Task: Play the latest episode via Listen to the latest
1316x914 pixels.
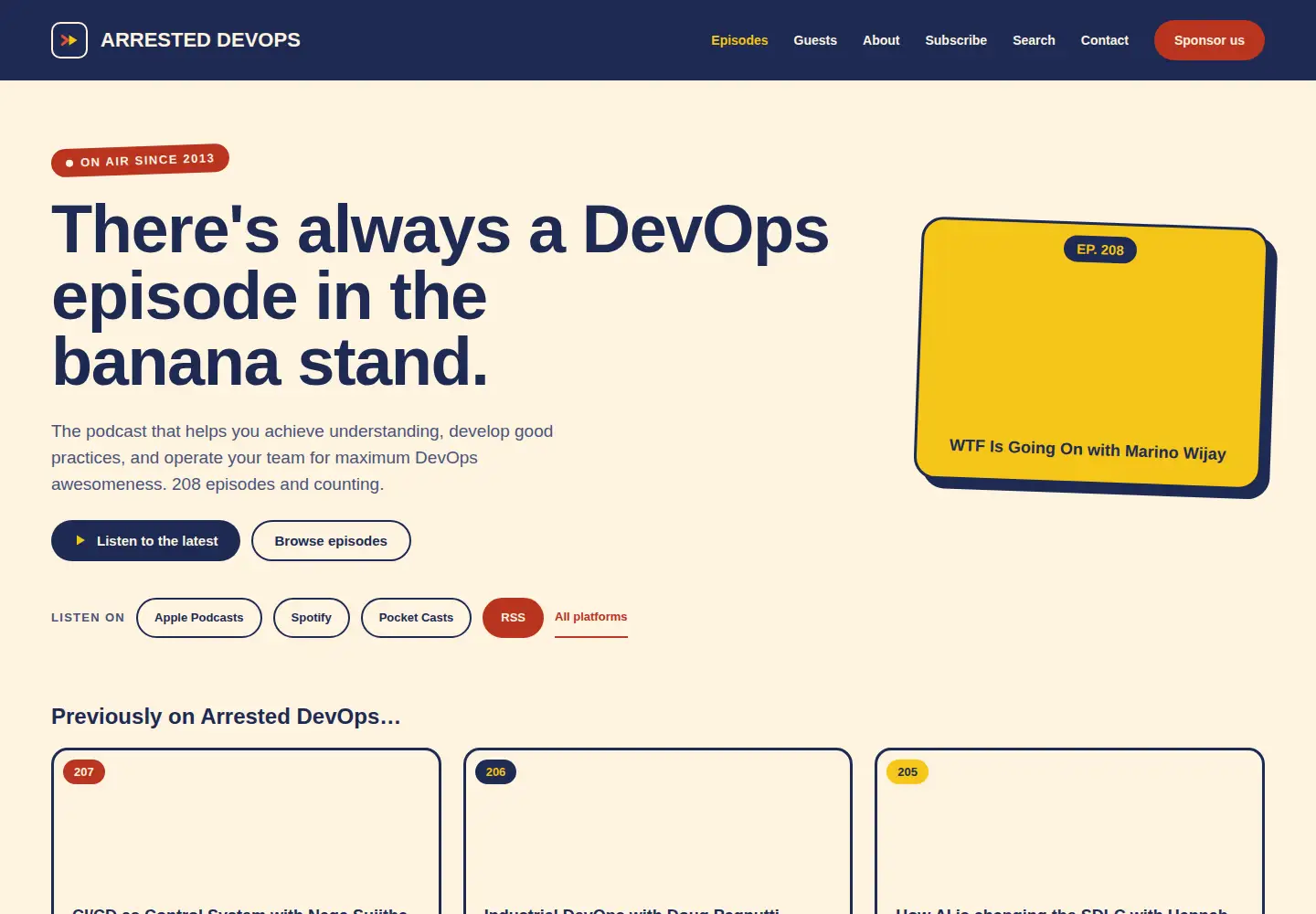Action: pyautogui.click(x=145, y=541)
